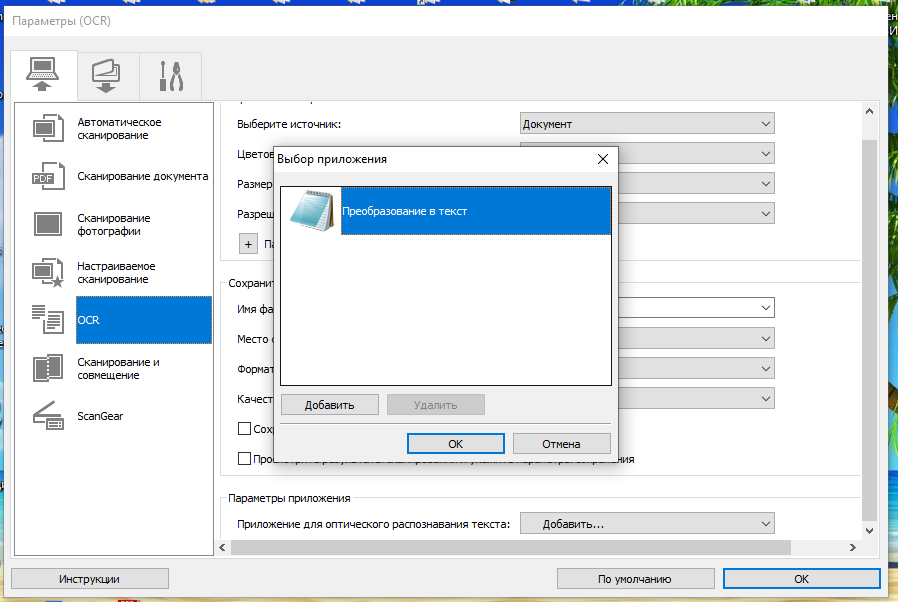The image size is (898, 602).
Task: Click horizontal scrollbar right arrow
Action: (x=853, y=548)
